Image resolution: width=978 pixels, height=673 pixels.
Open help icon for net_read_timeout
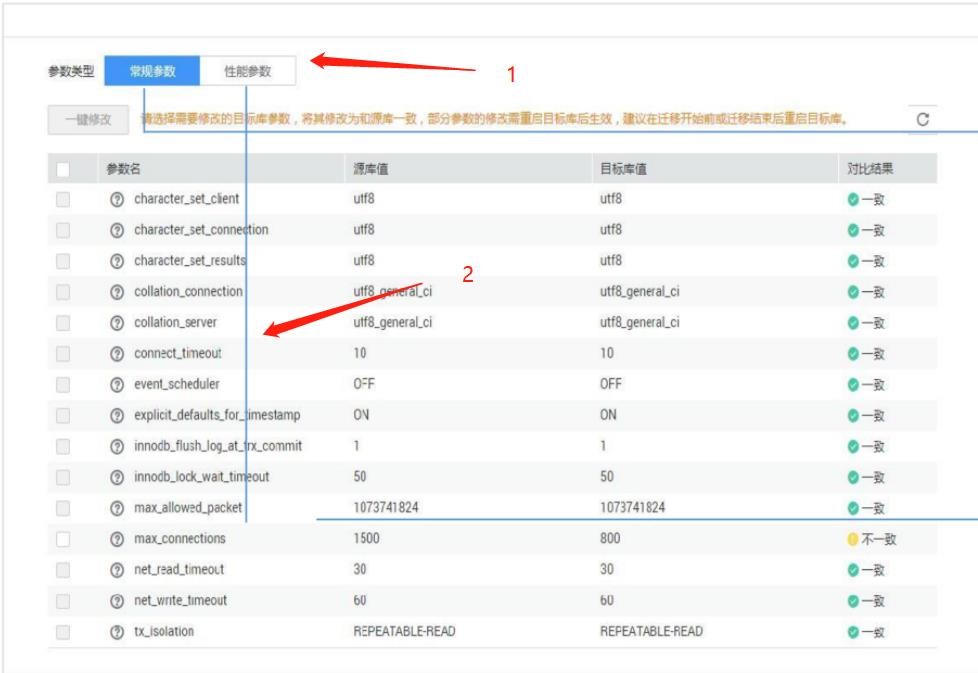point(117,570)
